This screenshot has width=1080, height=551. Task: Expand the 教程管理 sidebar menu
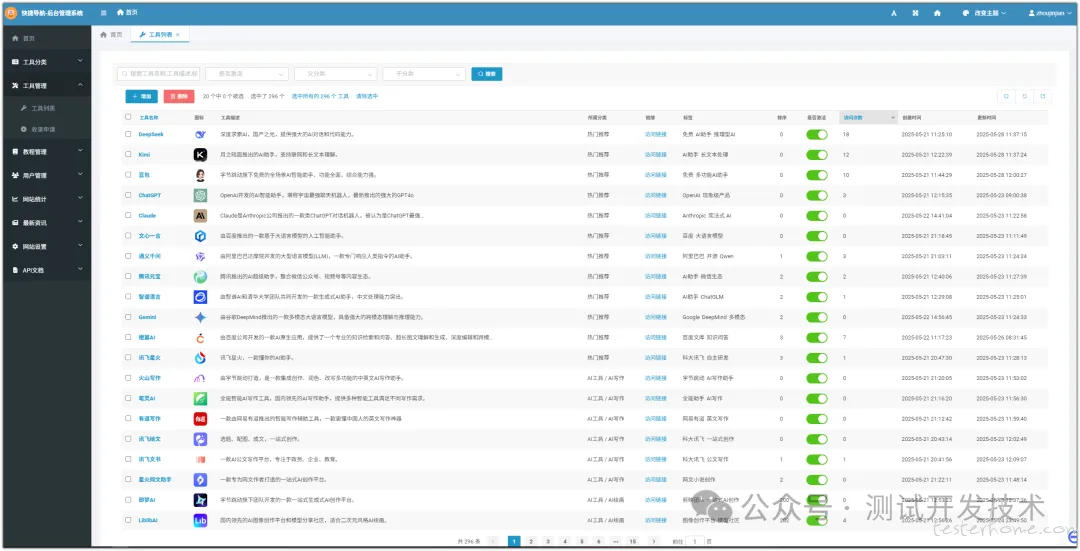click(47, 152)
